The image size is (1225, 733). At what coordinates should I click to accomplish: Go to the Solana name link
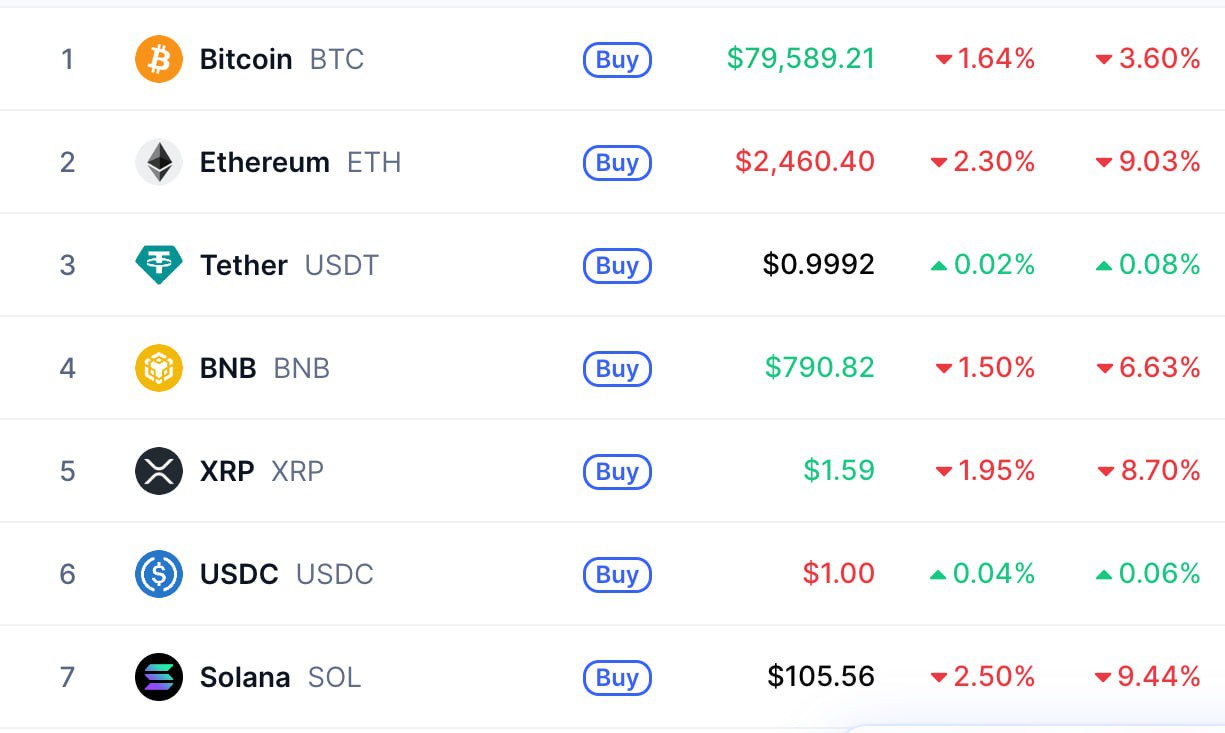pos(245,677)
